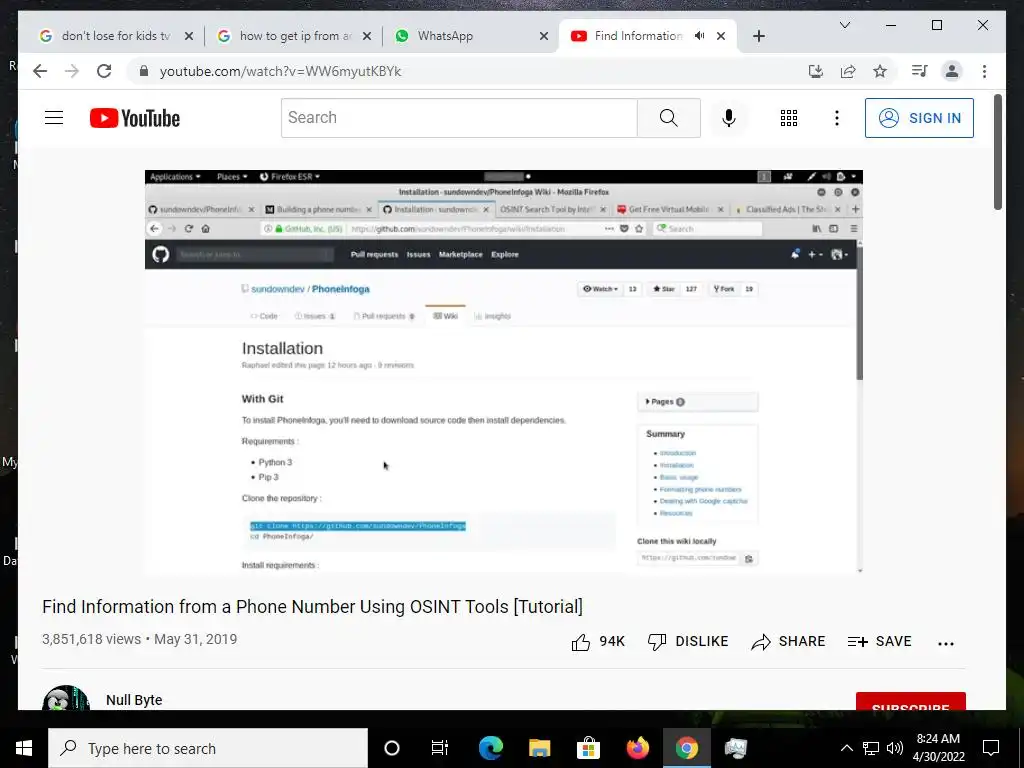Bookmark this tab with star
1024x768 pixels.
pos(880,71)
